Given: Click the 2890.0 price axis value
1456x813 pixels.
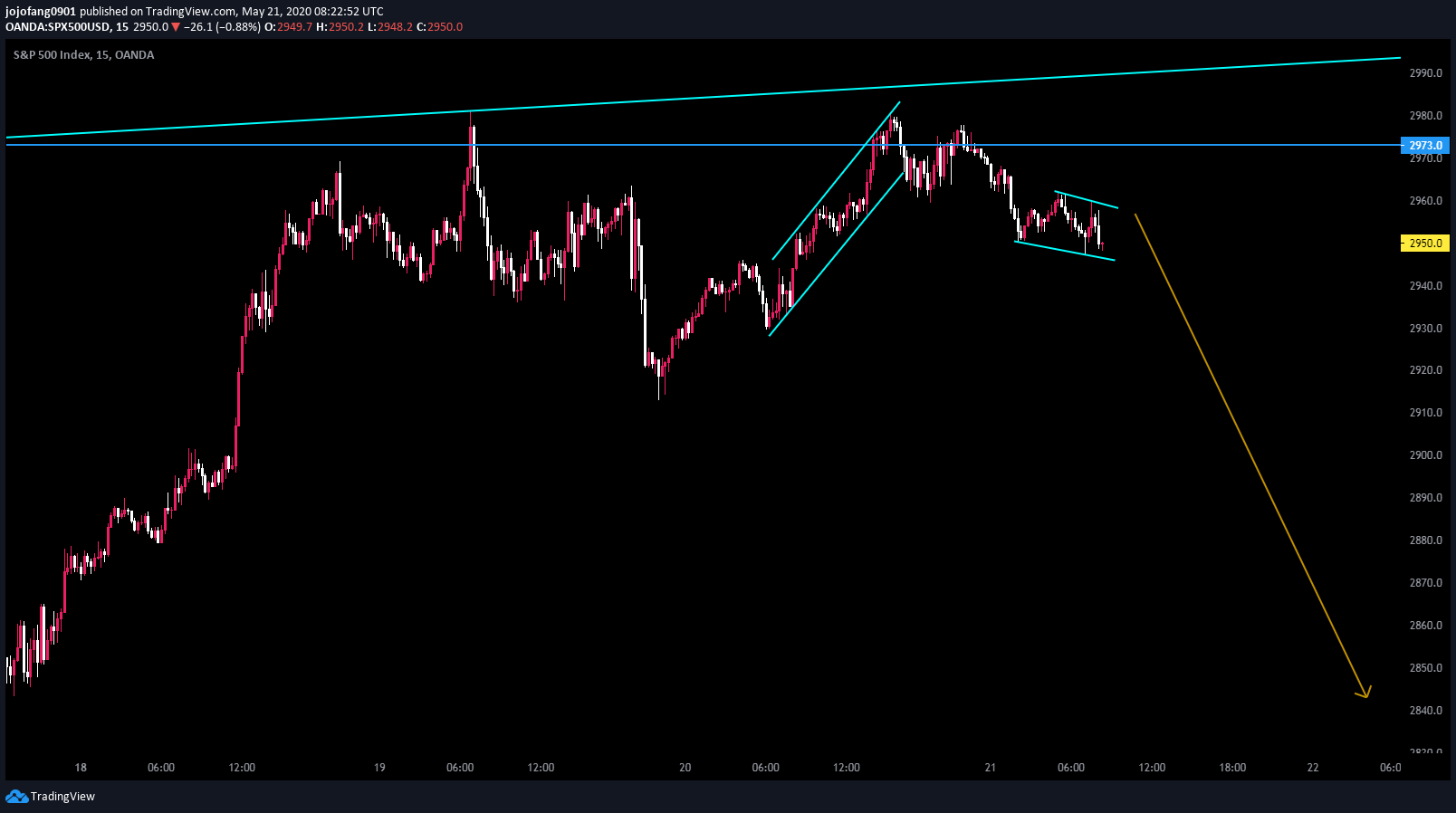Looking at the screenshot, I should click(1426, 498).
